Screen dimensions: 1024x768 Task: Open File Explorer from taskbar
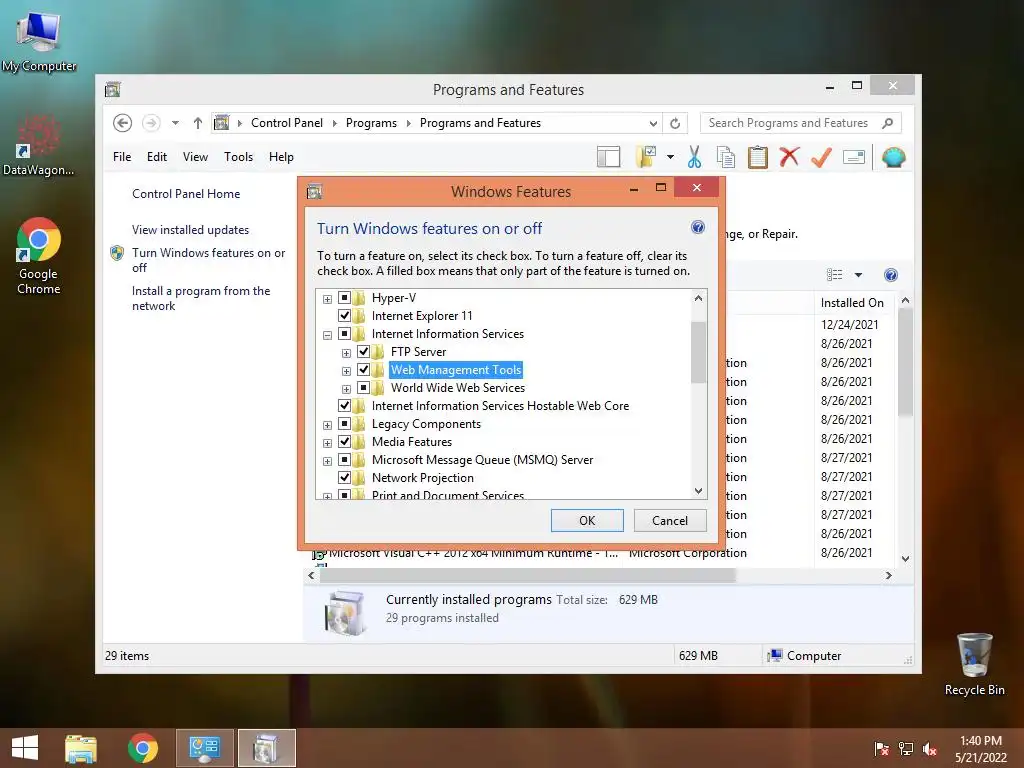pos(81,748)
